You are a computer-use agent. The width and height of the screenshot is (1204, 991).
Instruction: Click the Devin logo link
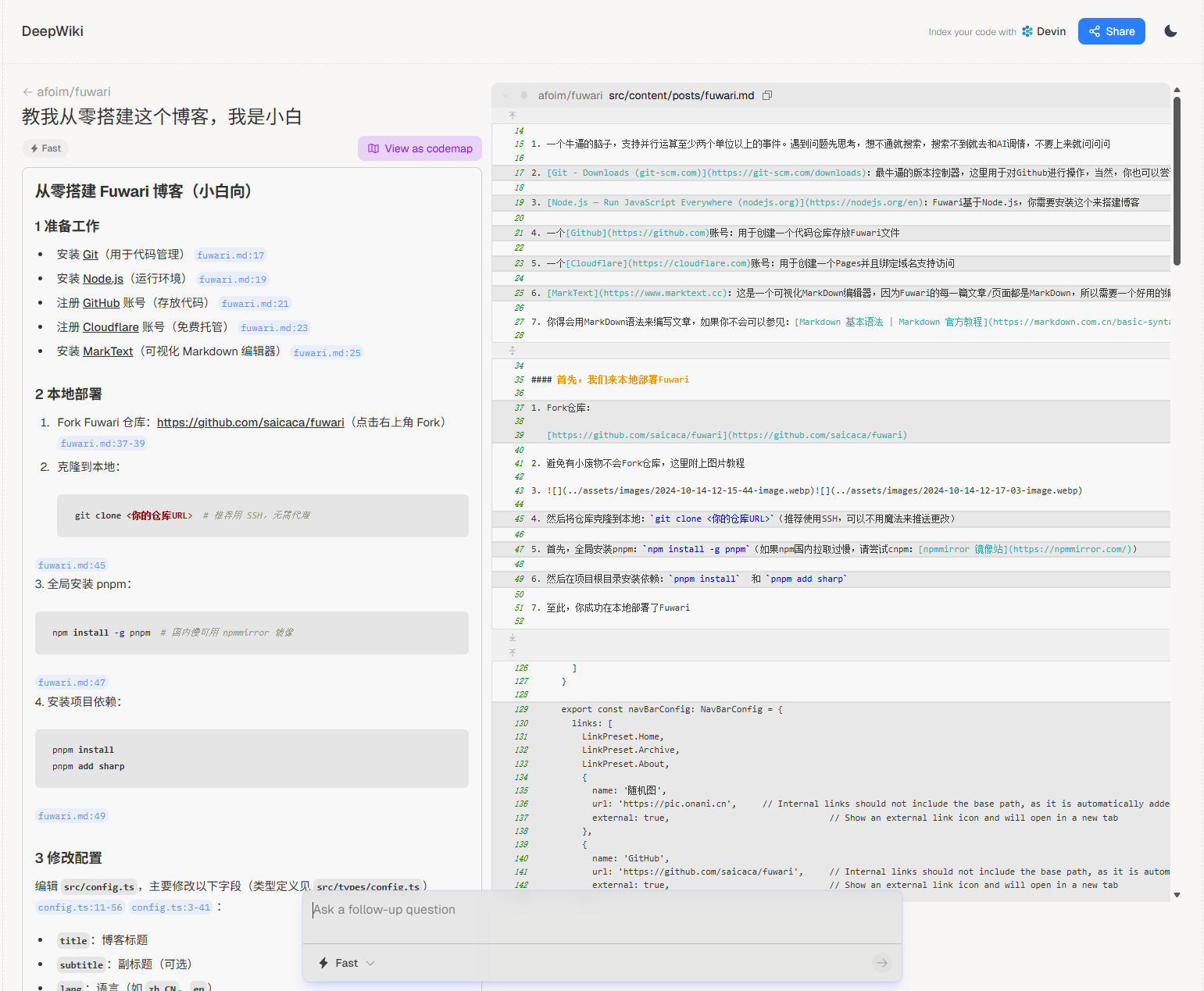tap(1044, 31)
